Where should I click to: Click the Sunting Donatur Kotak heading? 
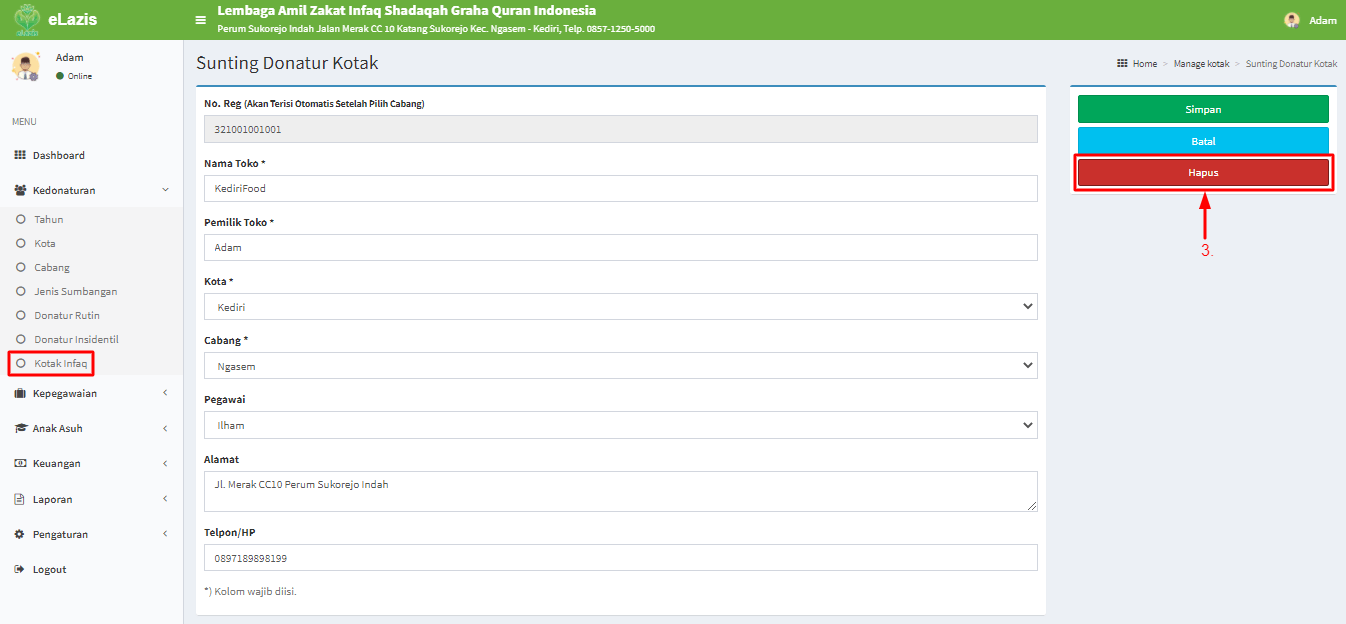pos(287,63)
